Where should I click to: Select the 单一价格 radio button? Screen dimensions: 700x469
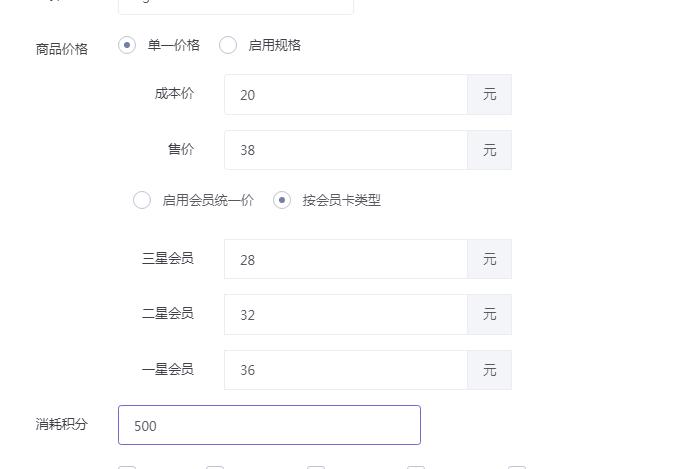click(127, 45)
